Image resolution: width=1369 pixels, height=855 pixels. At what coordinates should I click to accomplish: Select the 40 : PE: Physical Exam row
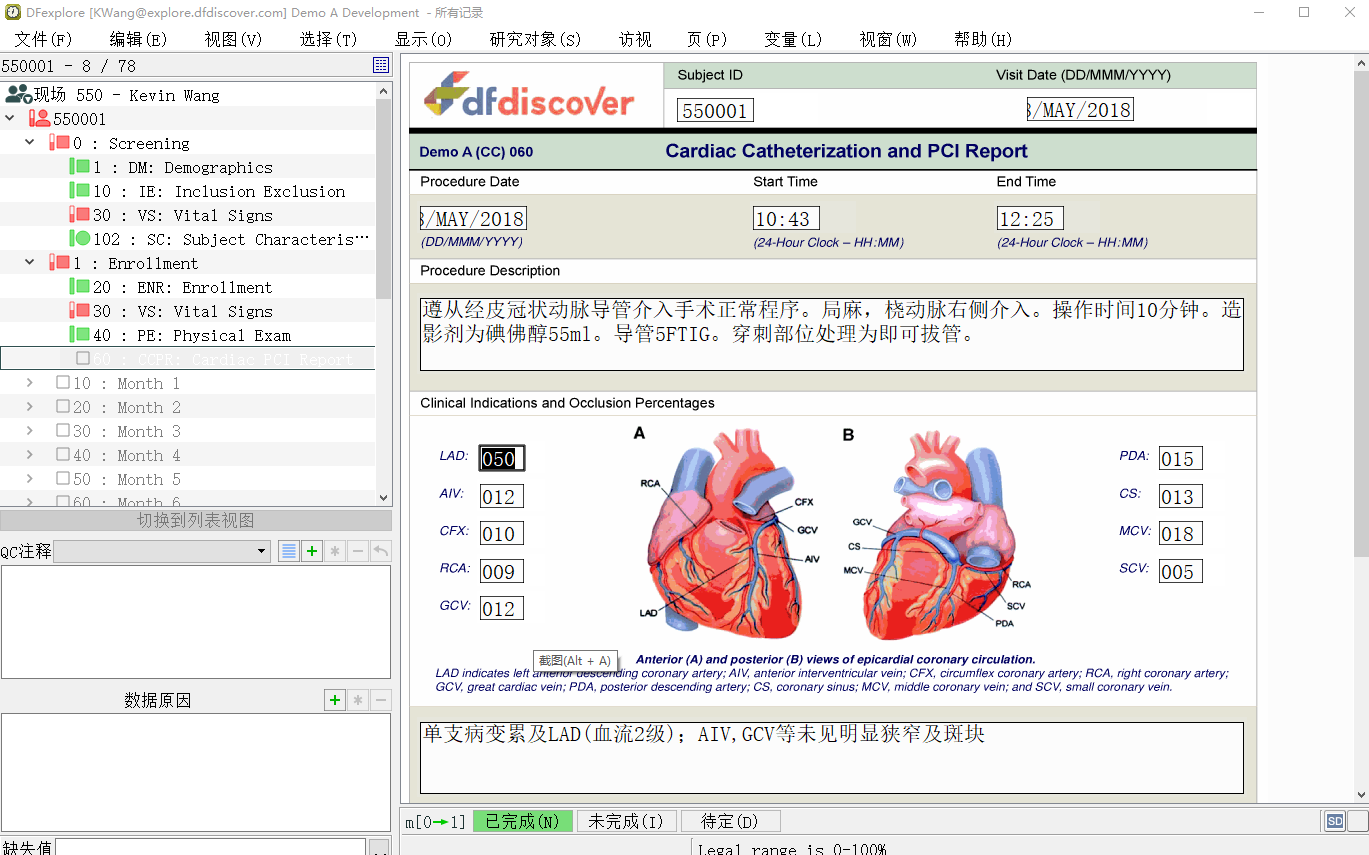[188, 335]
